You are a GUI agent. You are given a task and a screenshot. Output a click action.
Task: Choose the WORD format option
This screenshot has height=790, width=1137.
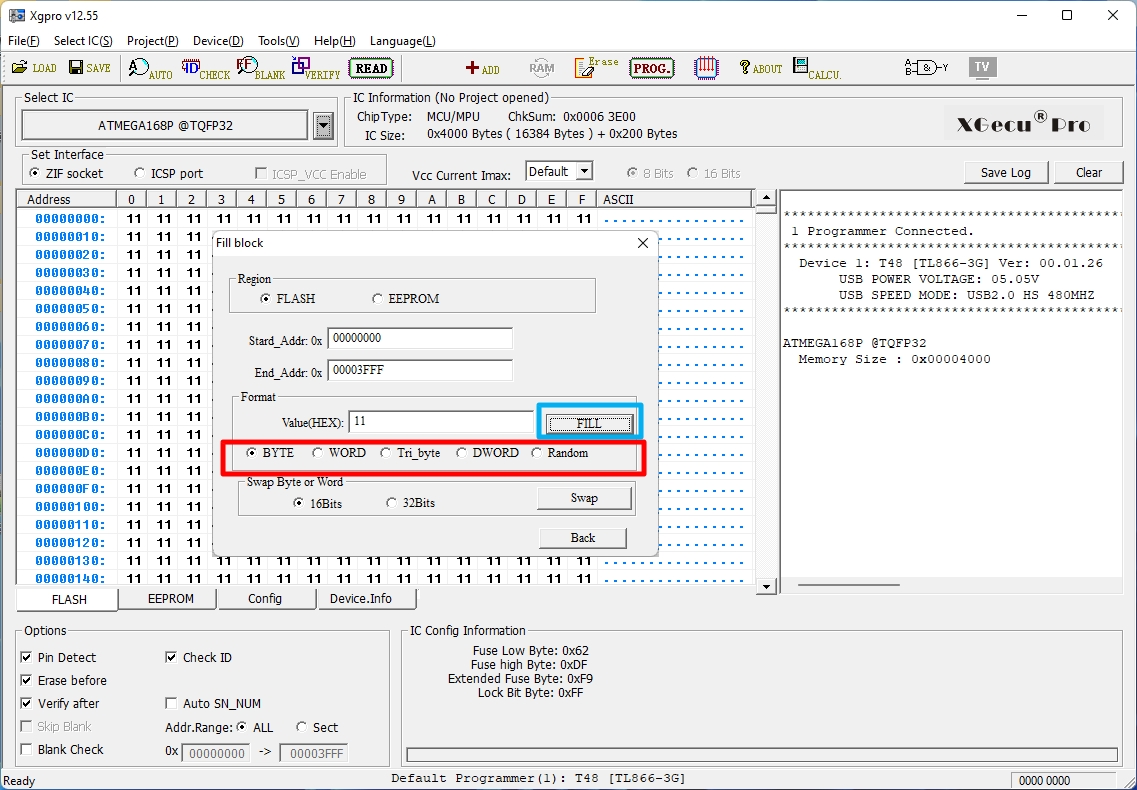(318, 453)
